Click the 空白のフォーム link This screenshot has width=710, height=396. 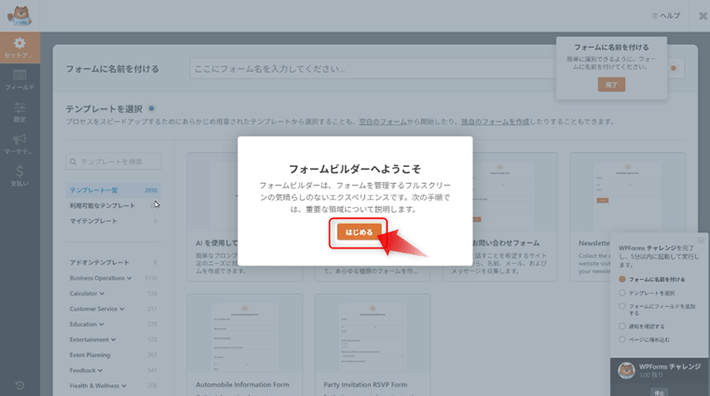coord(383,122)
